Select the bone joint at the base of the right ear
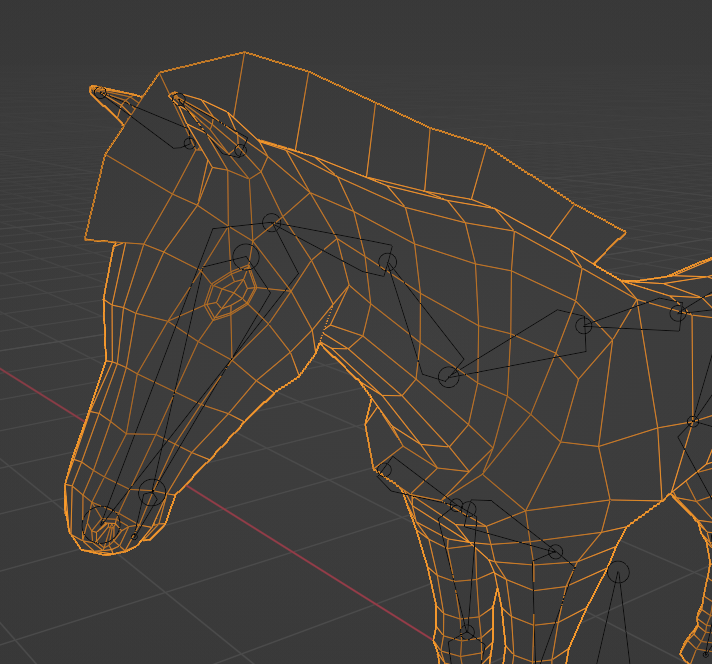This screenshot has width=712, height=664. coord(238,150)
